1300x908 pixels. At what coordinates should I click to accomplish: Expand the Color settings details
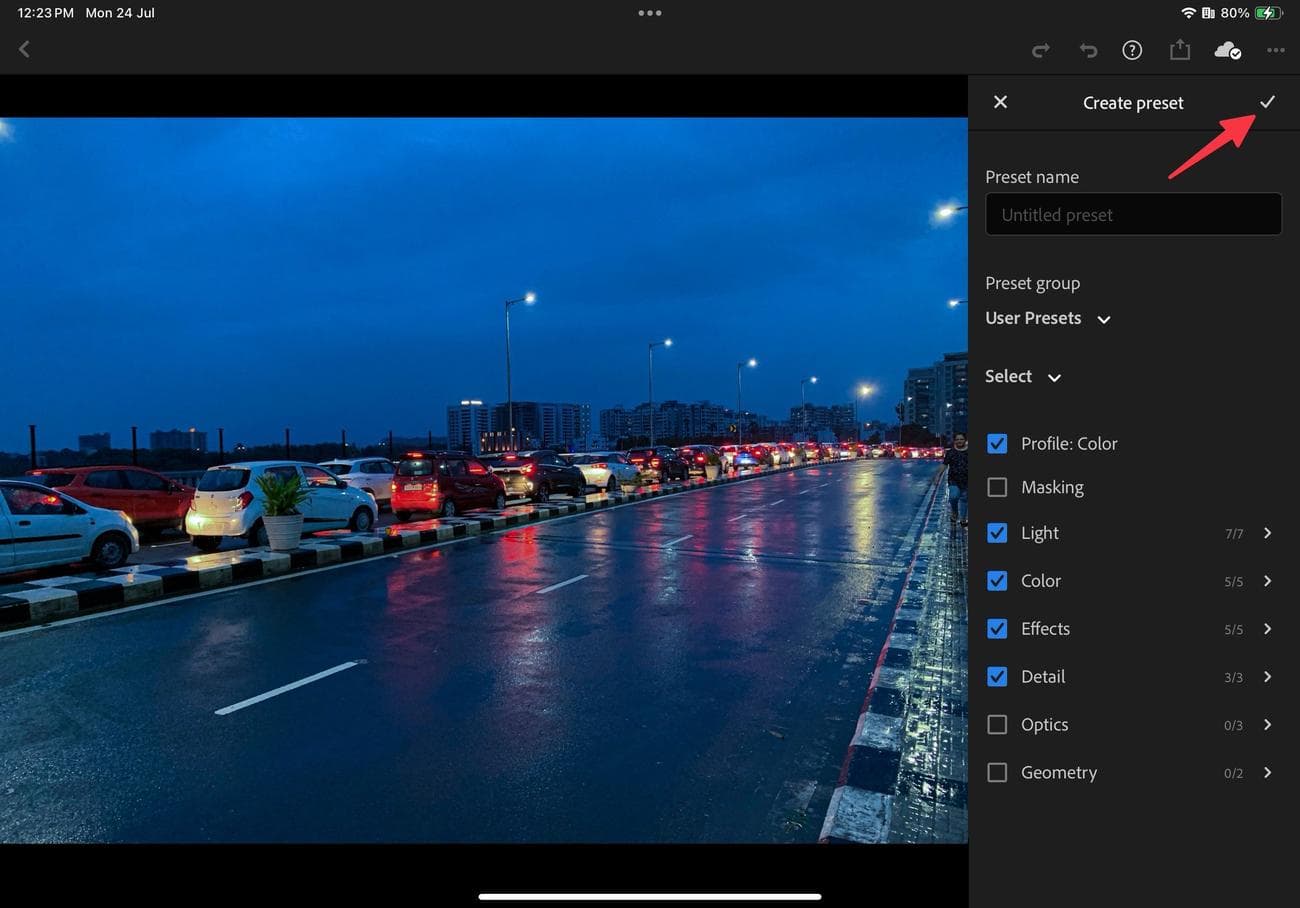coord(1266,581)
